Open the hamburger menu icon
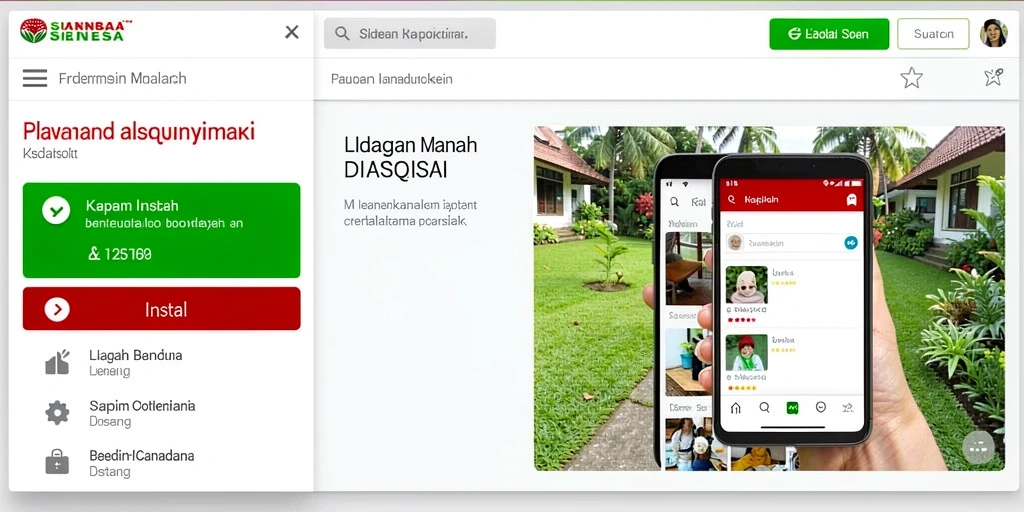Screen dimensions: 1024x512 (x=35, y=78)
